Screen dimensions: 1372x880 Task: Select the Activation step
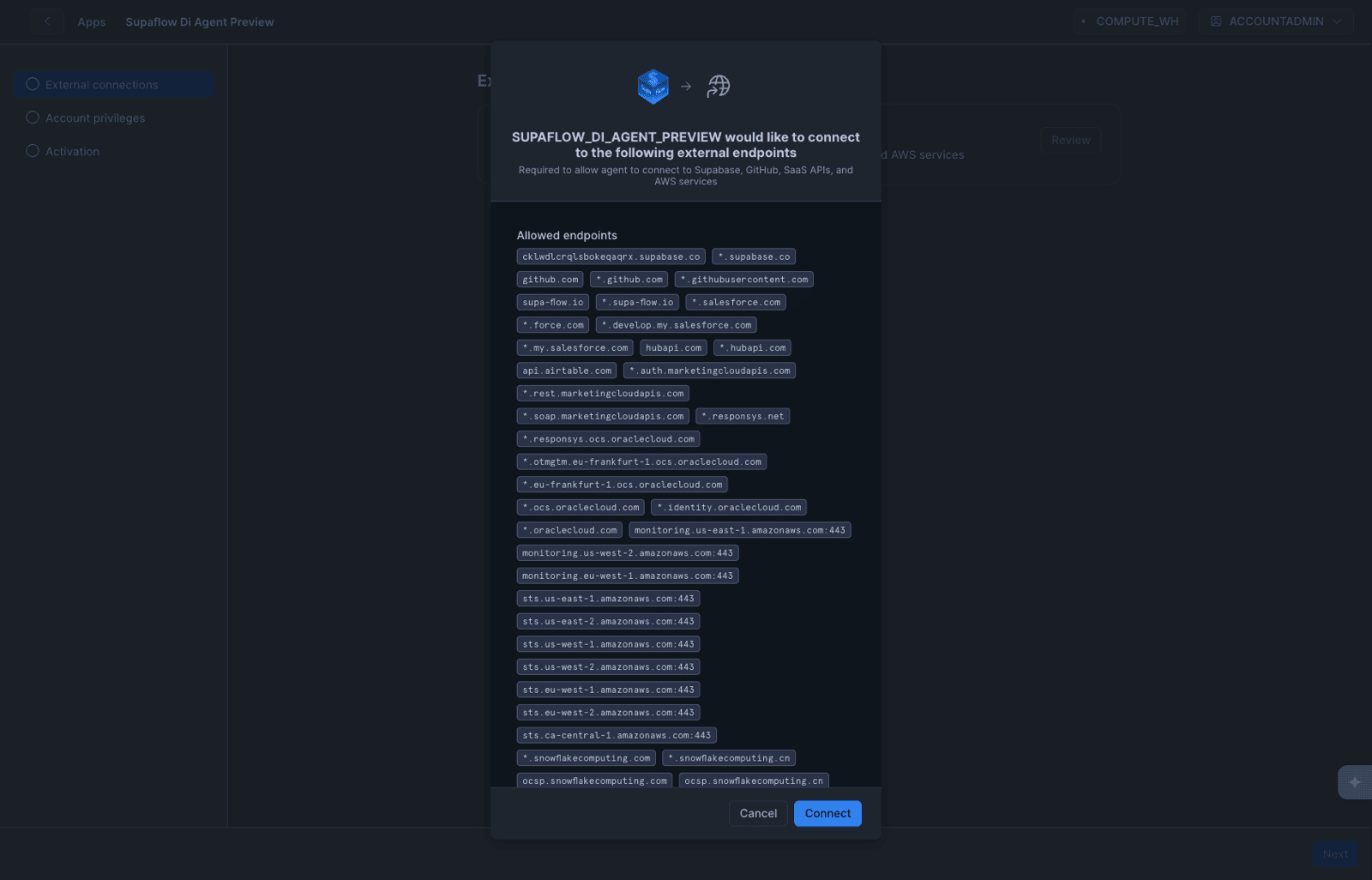click(113, 152)
